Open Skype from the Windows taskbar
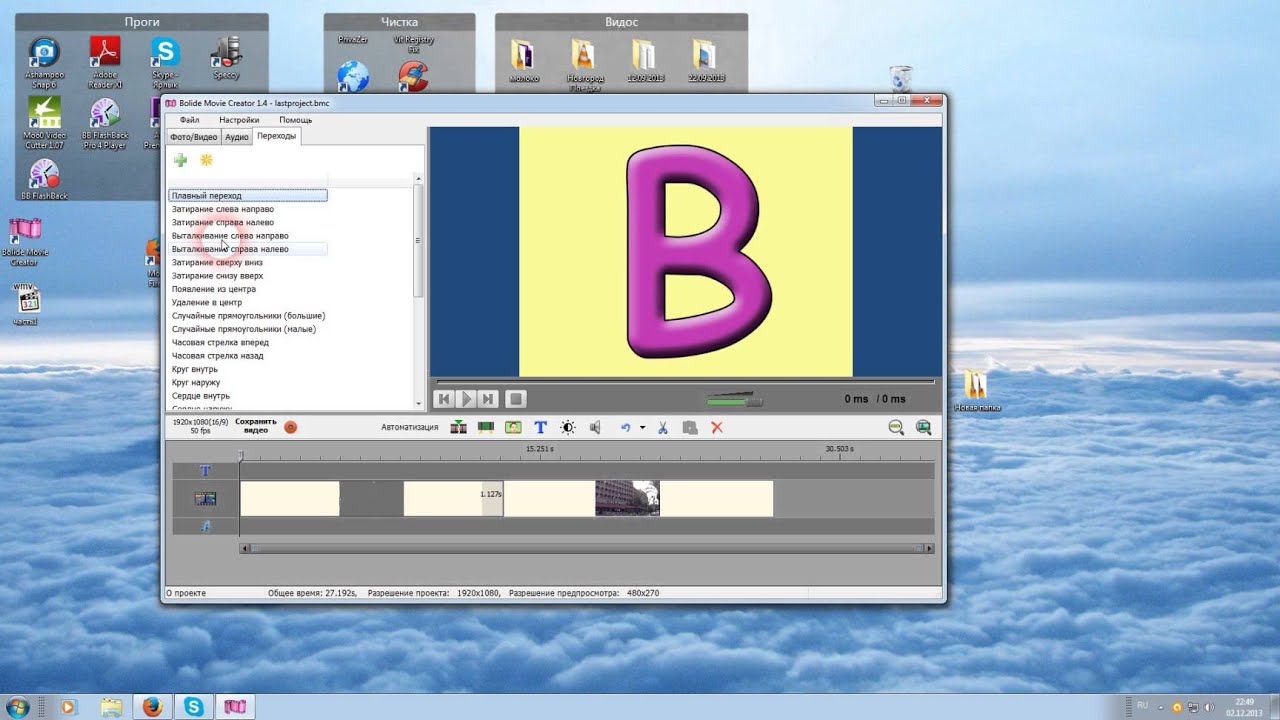The width and height of the screenshot is (1280, 720). pyautogui.click(x=193, y=707)
